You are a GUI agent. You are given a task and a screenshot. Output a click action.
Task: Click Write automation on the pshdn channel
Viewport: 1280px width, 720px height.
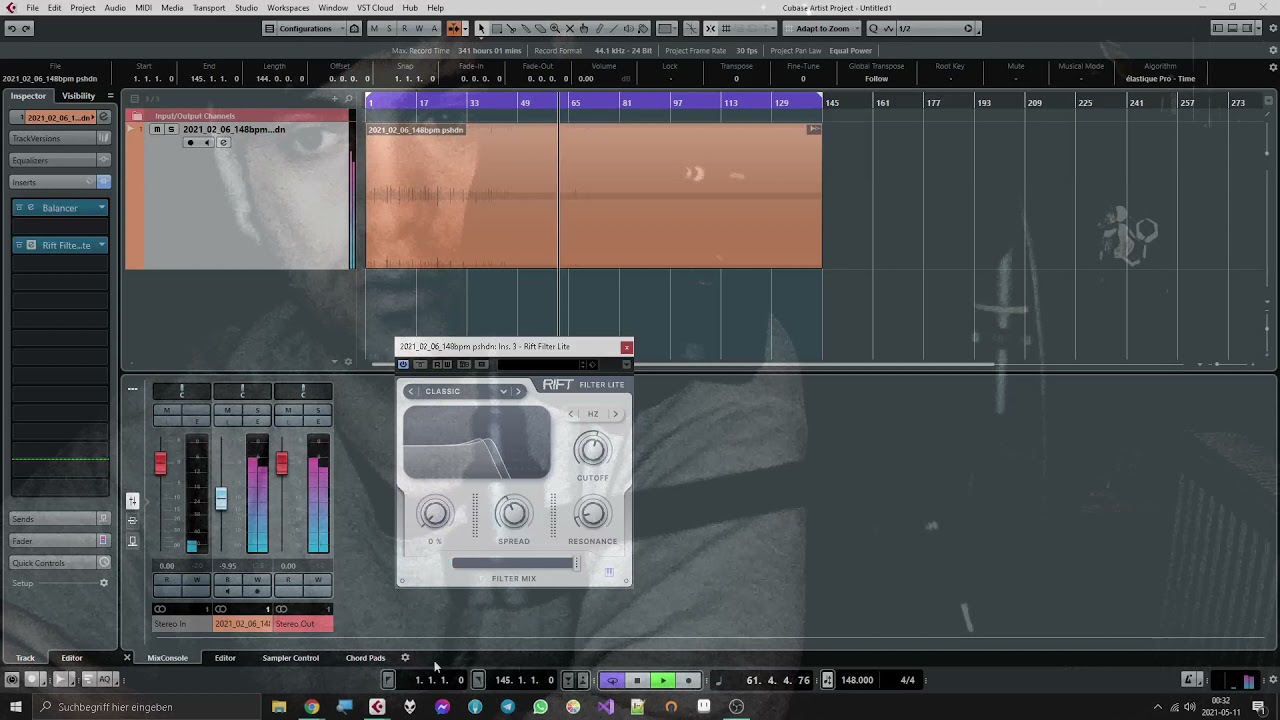click(257, 580)
